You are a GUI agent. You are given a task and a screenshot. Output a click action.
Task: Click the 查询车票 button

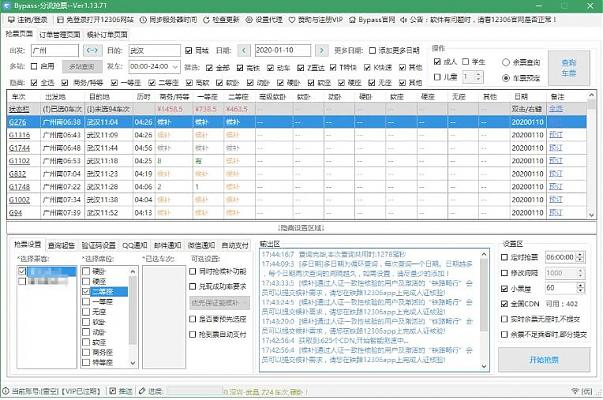[x=568, y=68]
